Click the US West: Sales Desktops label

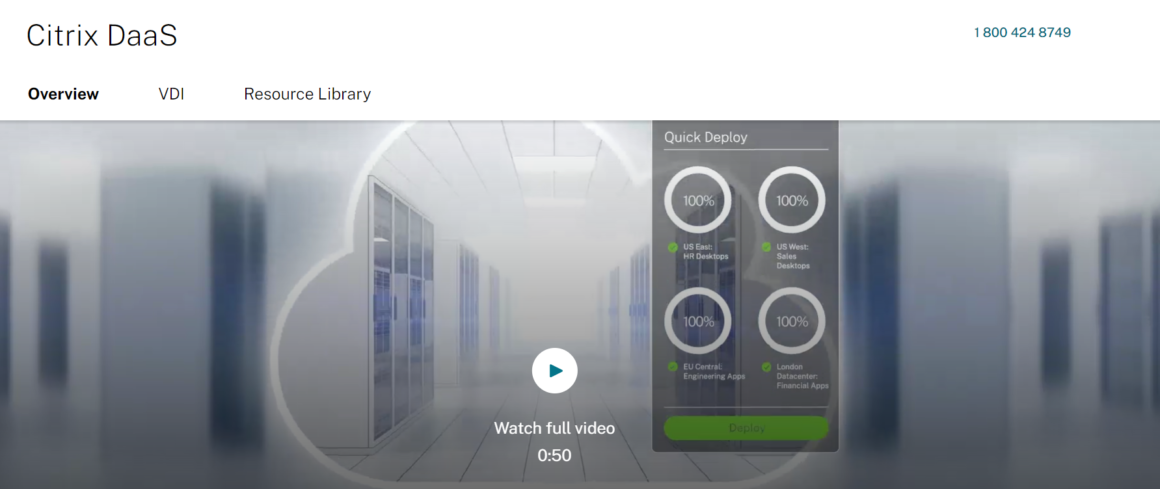tap(793, 256)
